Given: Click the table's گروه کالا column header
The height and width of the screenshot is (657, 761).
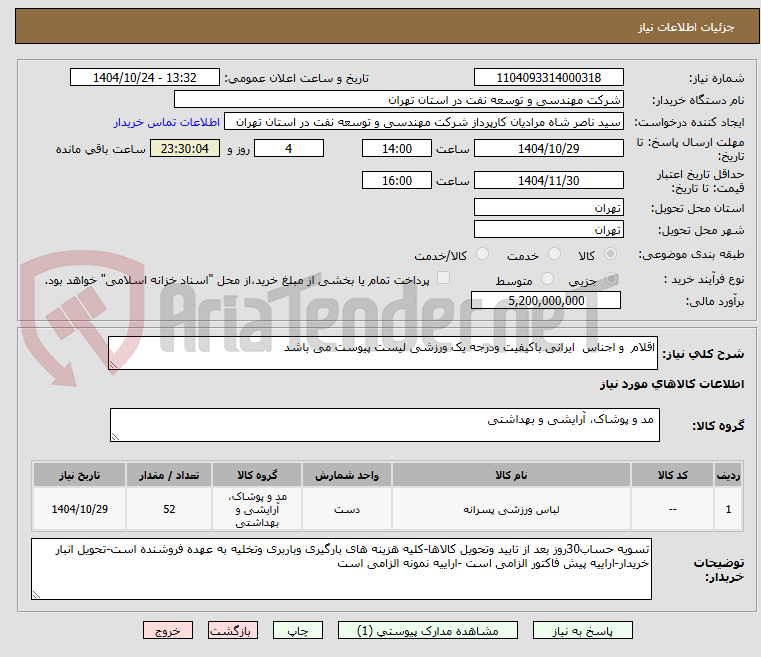Looking at the screenshot, I should [x=257, y=475].
